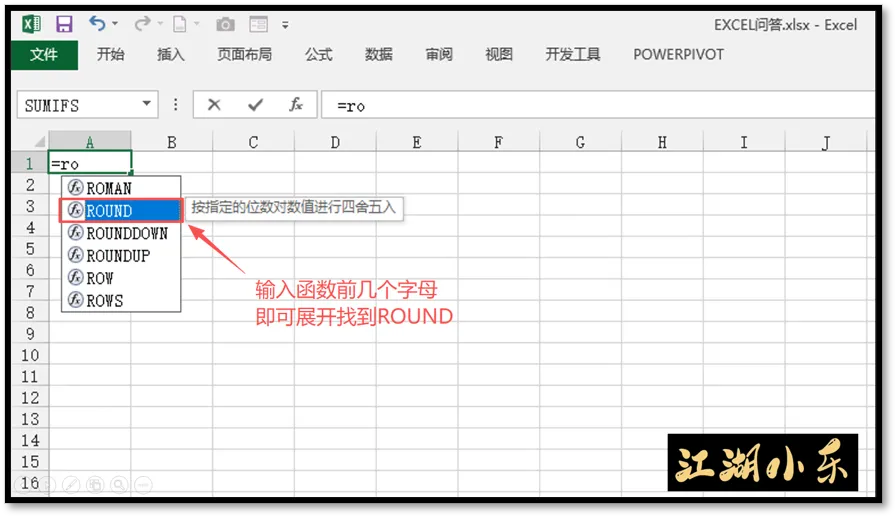Click the Redo arrow icon
Viewport: 895px width, 516px height.
[142, 23]
